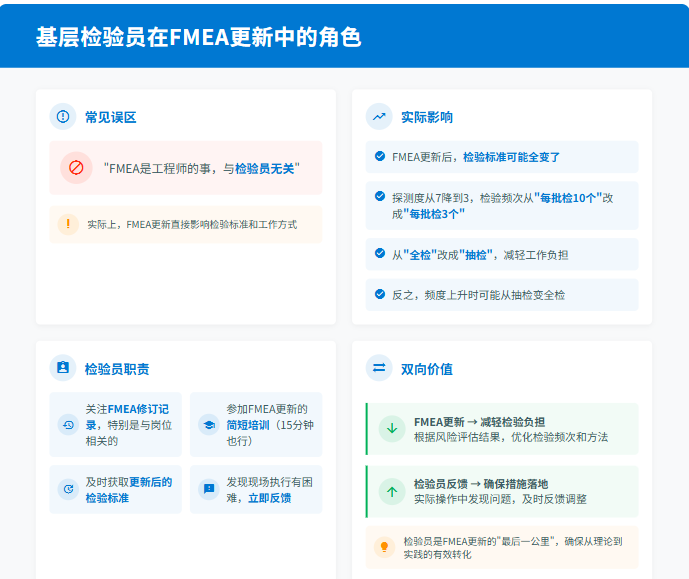Click the page title 基层检验员在FMEA更新中的角色
This screenshot has width=689, height=579.
198,37
